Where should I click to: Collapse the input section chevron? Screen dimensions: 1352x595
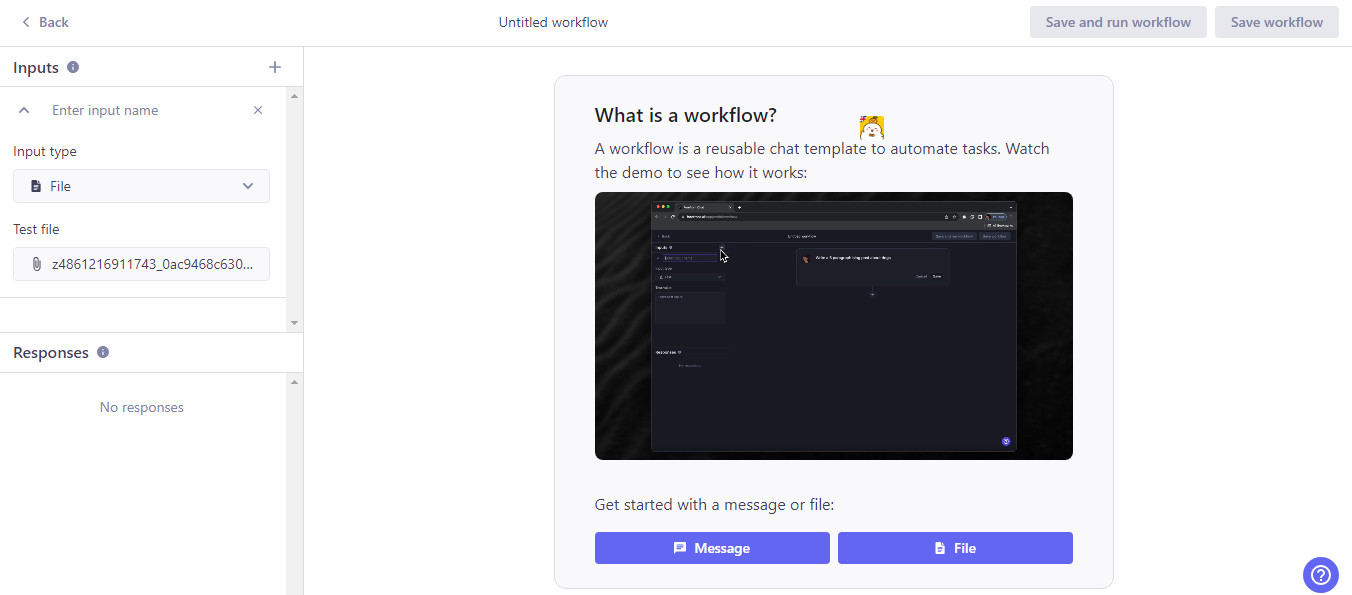[x=25, y=110]
